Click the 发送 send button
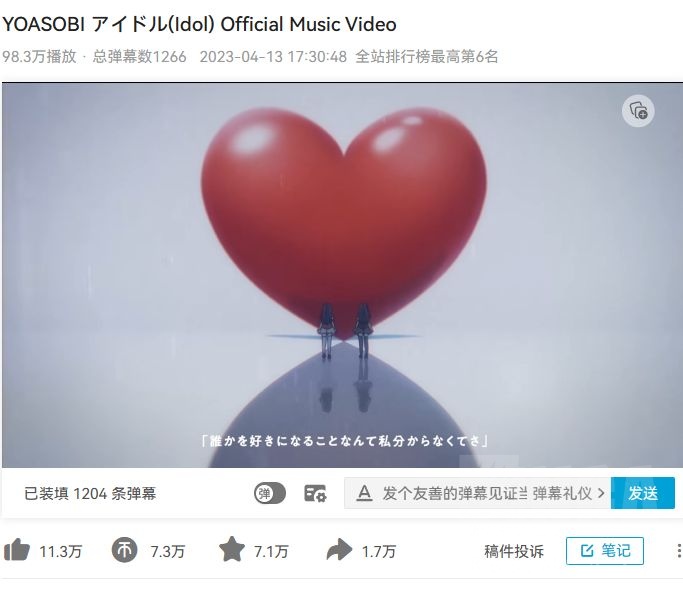 pyautogui.click(x=643, y=493)
